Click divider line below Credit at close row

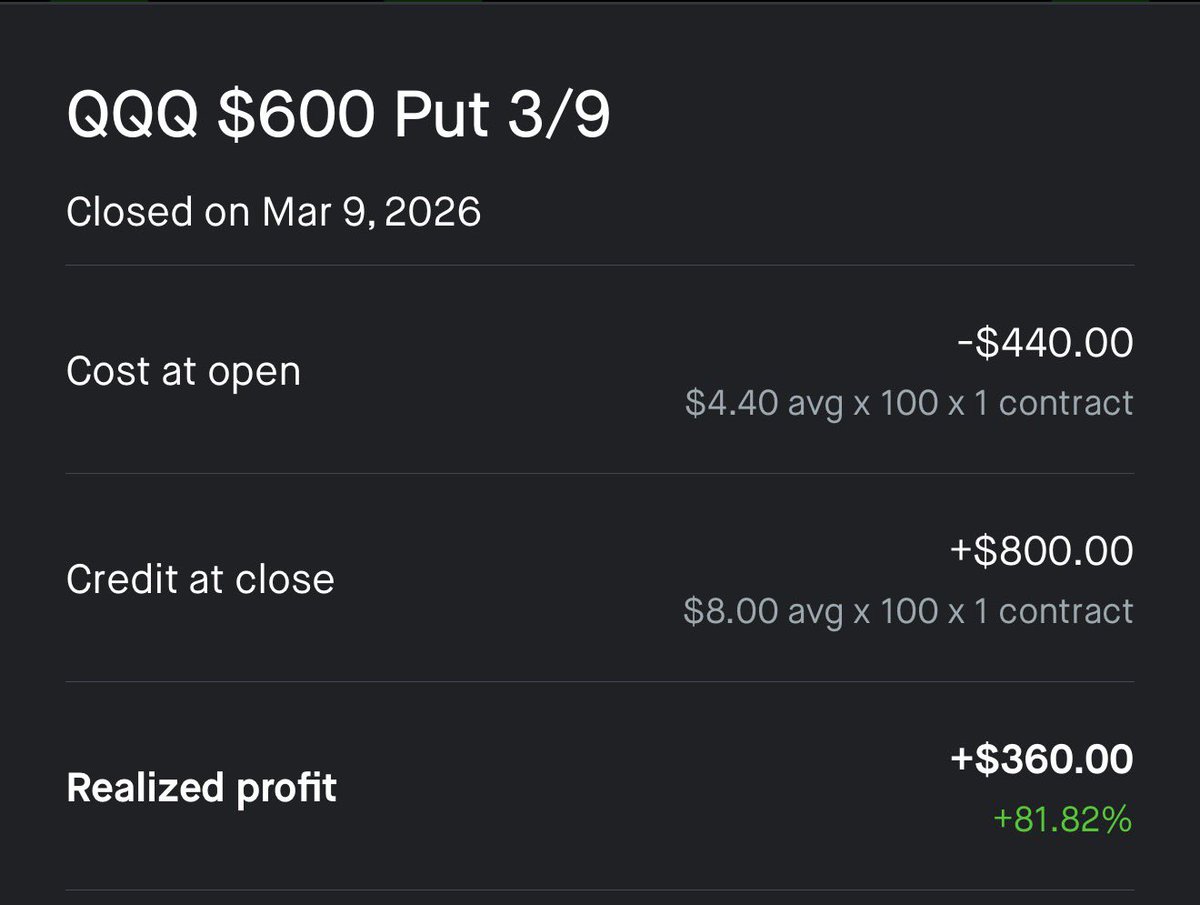click(x=600, y=682)
